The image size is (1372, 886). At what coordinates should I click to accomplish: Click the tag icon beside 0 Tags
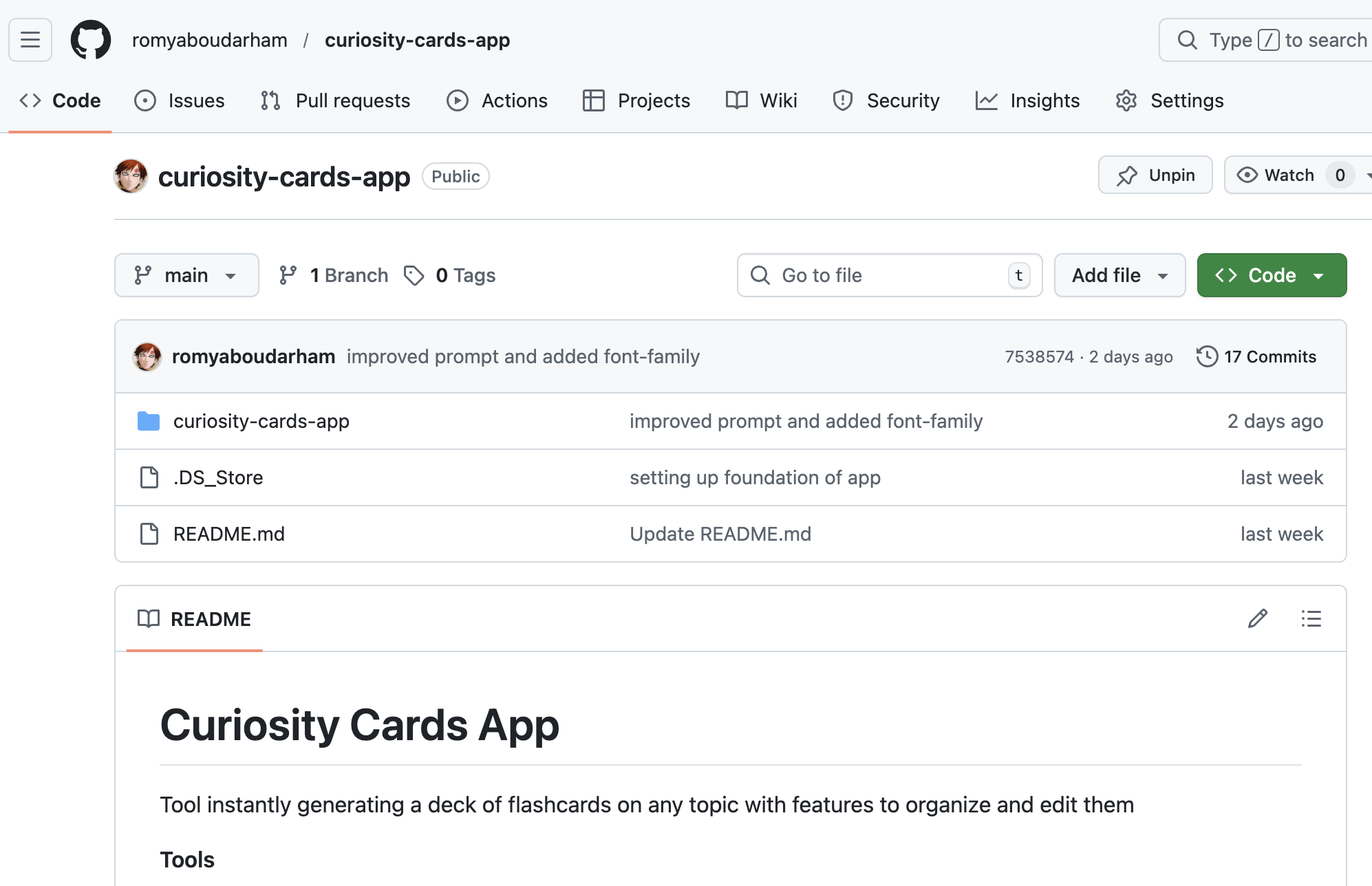pos(414,275)
